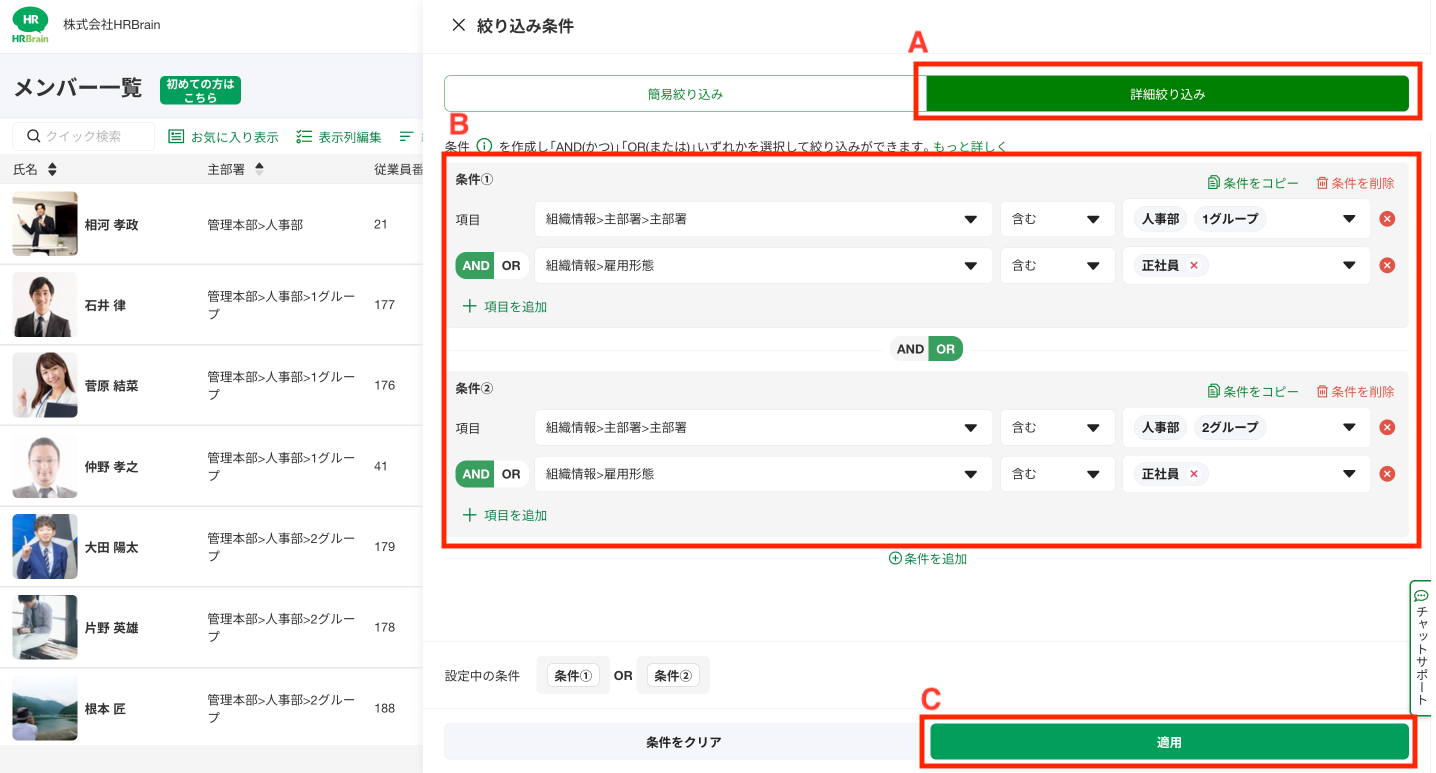Viewport: 1436px width, 773px height.
Task: Select the 詳細絞り込み tab
Action: pos(1167,95)
